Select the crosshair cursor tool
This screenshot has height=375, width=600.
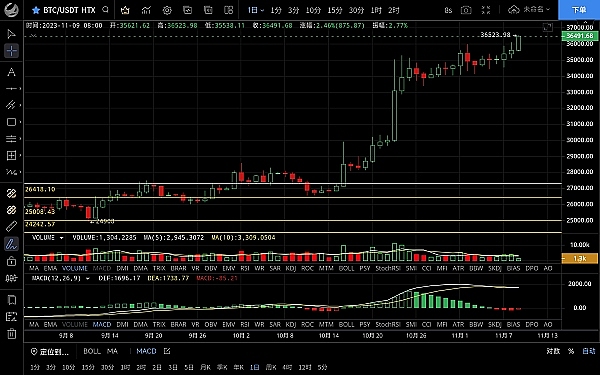pos(11,51)
